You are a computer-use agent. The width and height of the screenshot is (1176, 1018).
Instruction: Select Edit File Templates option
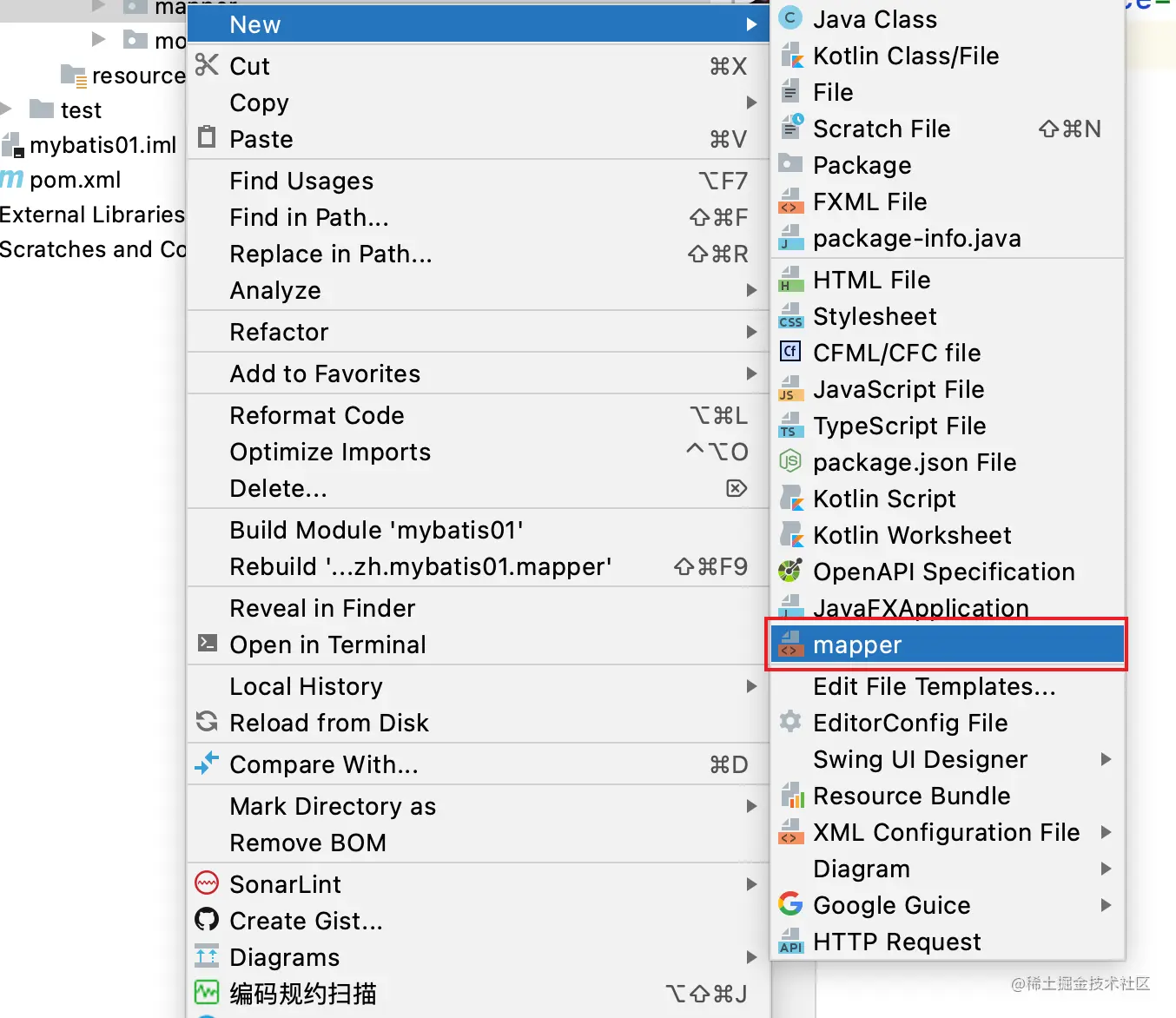934,686
